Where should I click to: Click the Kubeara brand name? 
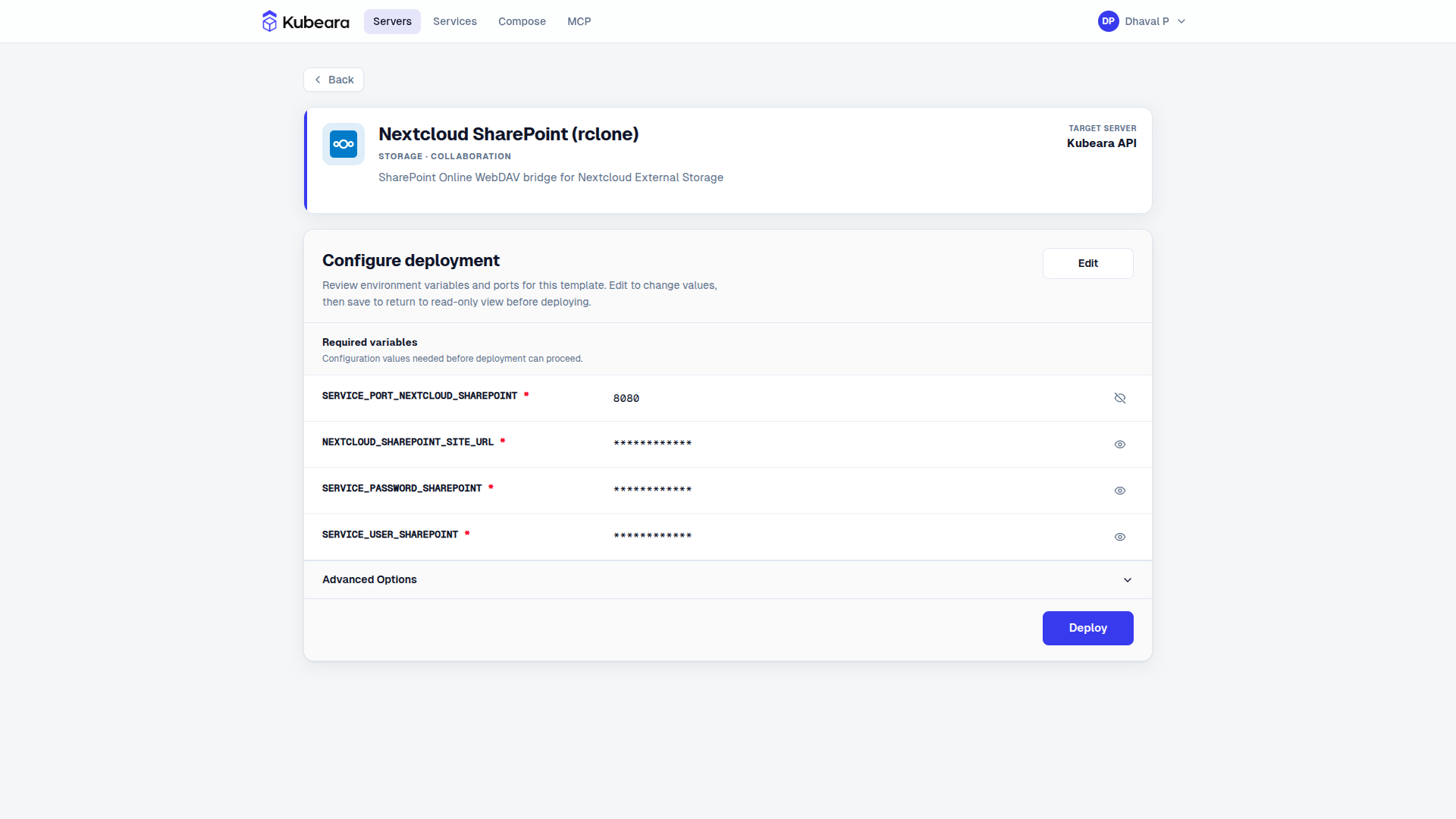coord(315,22)
